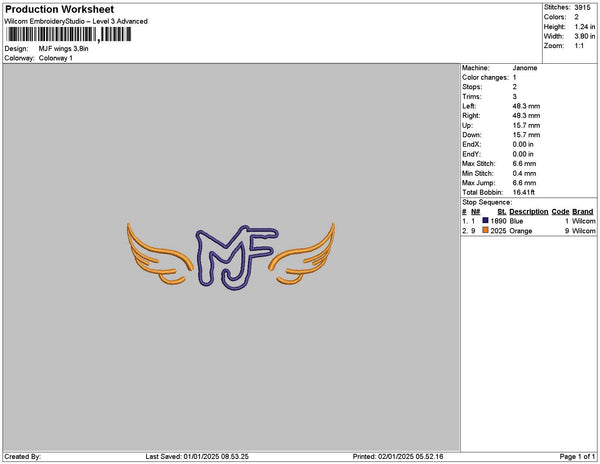
Task: Click the design name 'MJF wings 3,8in'
Action: click(x=64, y=49)
